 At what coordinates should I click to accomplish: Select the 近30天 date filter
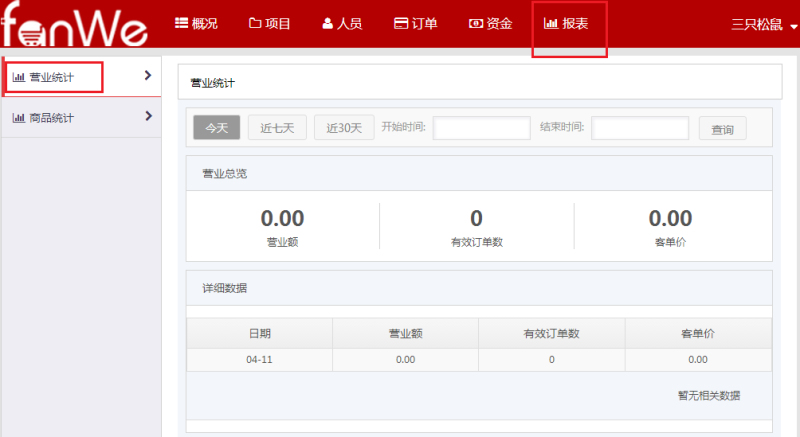tap(344, 128)
